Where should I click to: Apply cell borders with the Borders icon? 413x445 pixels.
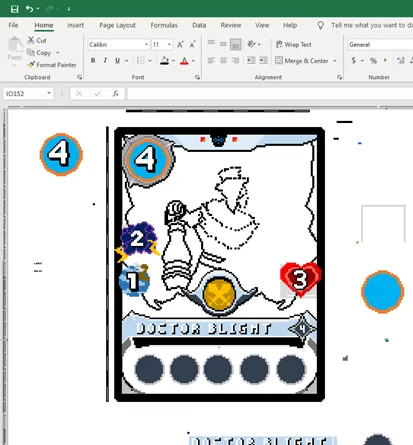(141, 60)
